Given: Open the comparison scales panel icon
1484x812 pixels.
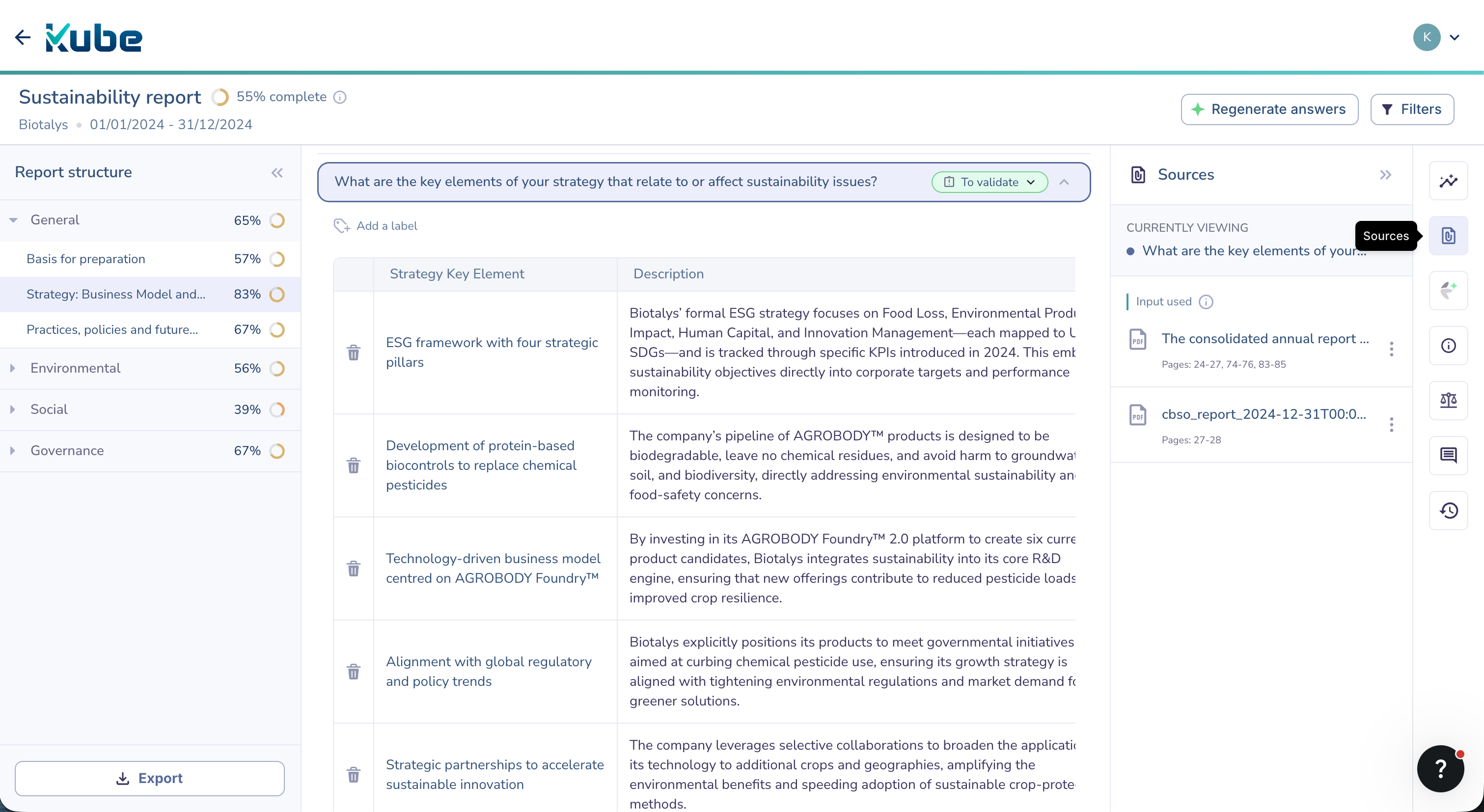Looking at the screenshot, I should tap(1449, 400).
